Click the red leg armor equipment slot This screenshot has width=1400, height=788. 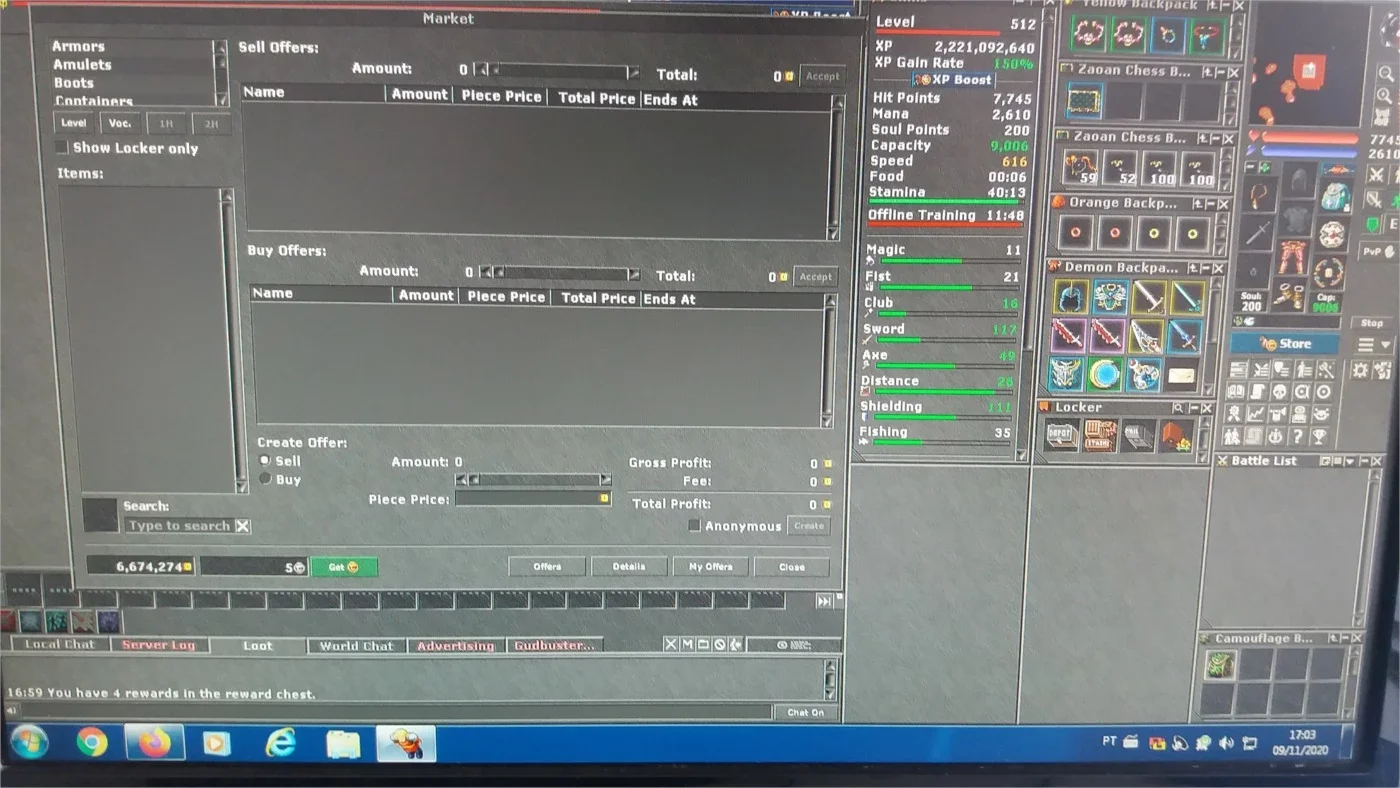[1294, 258]
